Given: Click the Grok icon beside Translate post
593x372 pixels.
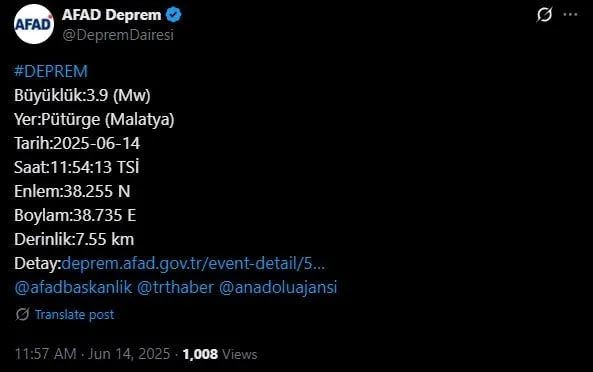Looking at the screenshot, I should 23,314.
